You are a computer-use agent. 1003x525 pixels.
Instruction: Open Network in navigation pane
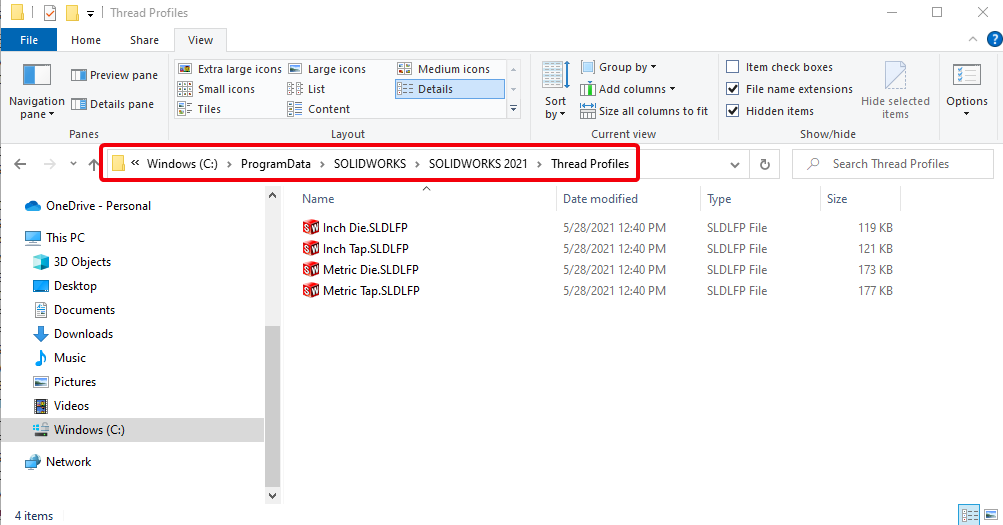(x=58, y=462)
